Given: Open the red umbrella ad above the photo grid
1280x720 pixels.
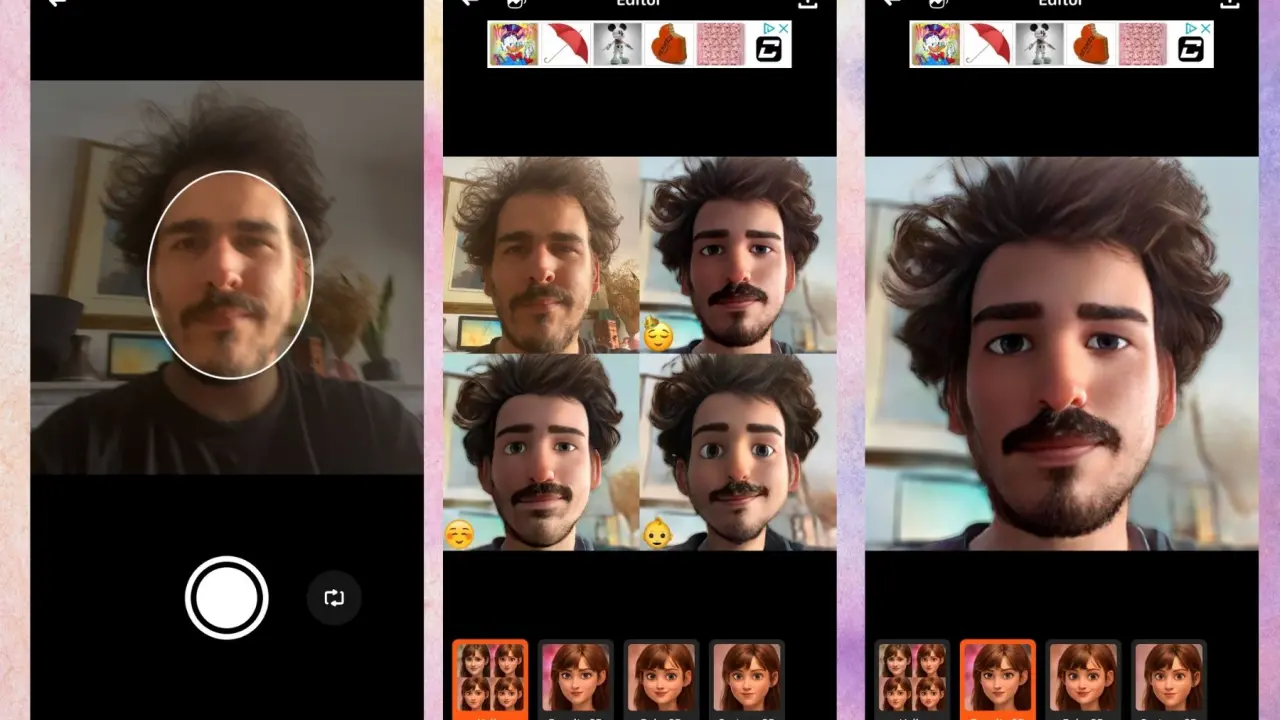Looking at the screenshot, I should tap(565, 45).
